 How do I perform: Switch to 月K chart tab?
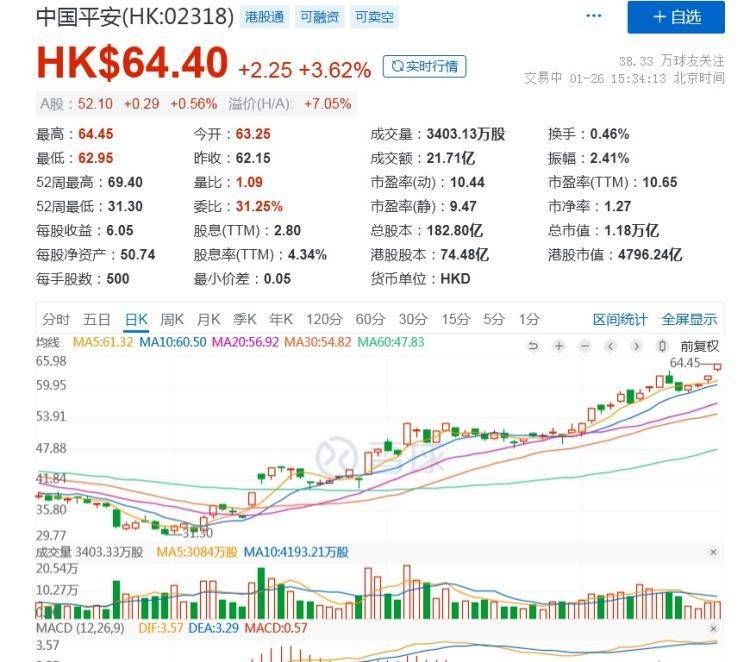click(x=209, y=319)
